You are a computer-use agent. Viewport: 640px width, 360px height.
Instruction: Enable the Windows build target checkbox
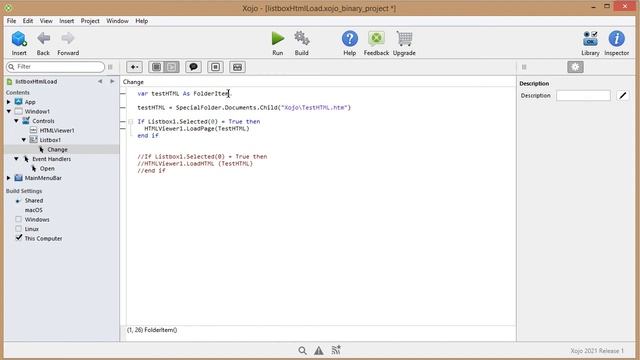18,219
